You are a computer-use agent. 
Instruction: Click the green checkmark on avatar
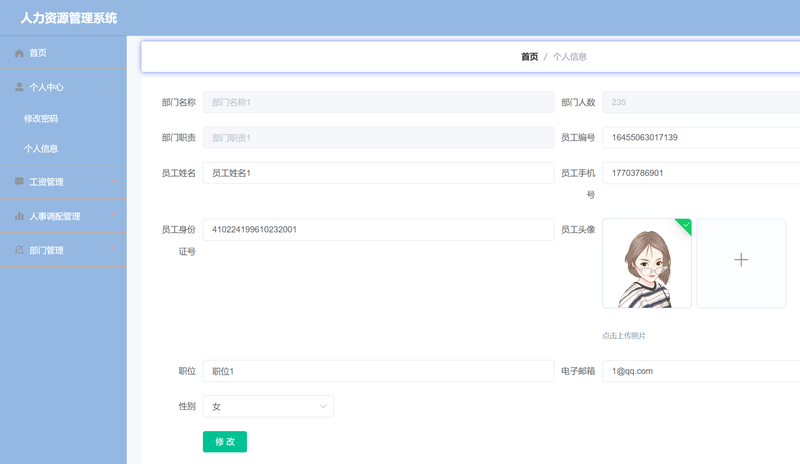click(x=686, y=225)
